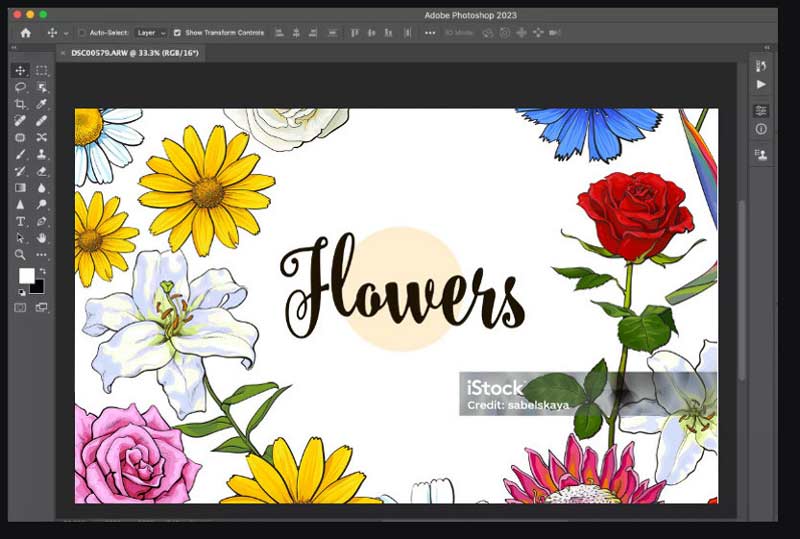Open the Properties panel sliders icon

click(x=761, y=111)
